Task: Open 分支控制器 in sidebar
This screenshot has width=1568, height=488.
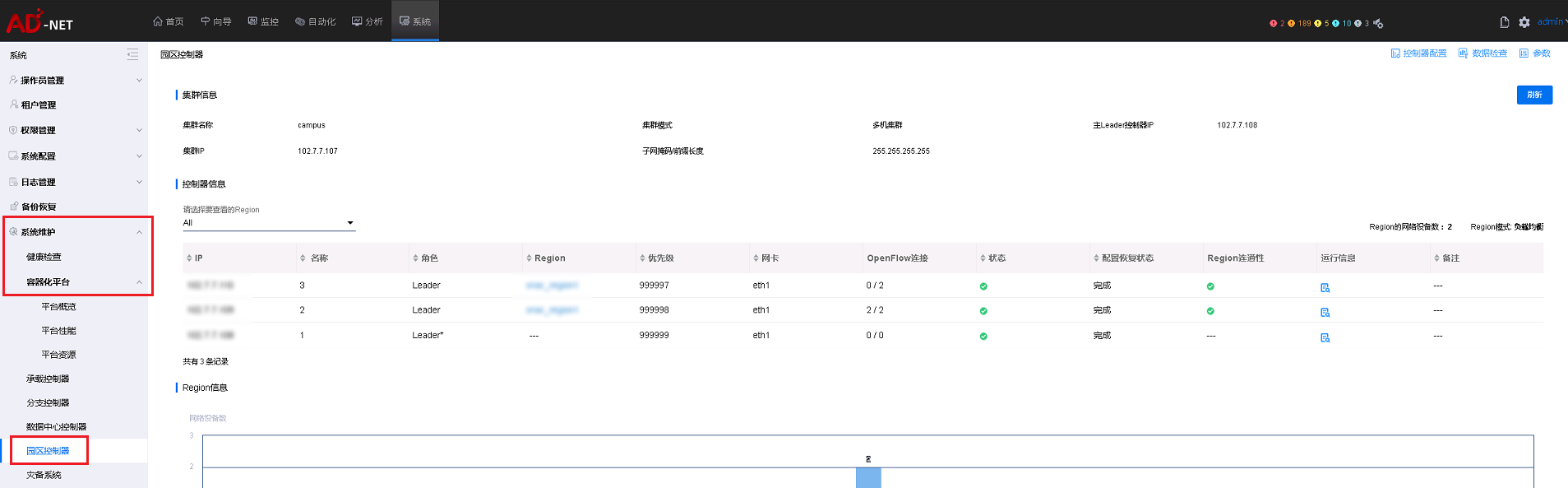Action: (x=48, y=403)
